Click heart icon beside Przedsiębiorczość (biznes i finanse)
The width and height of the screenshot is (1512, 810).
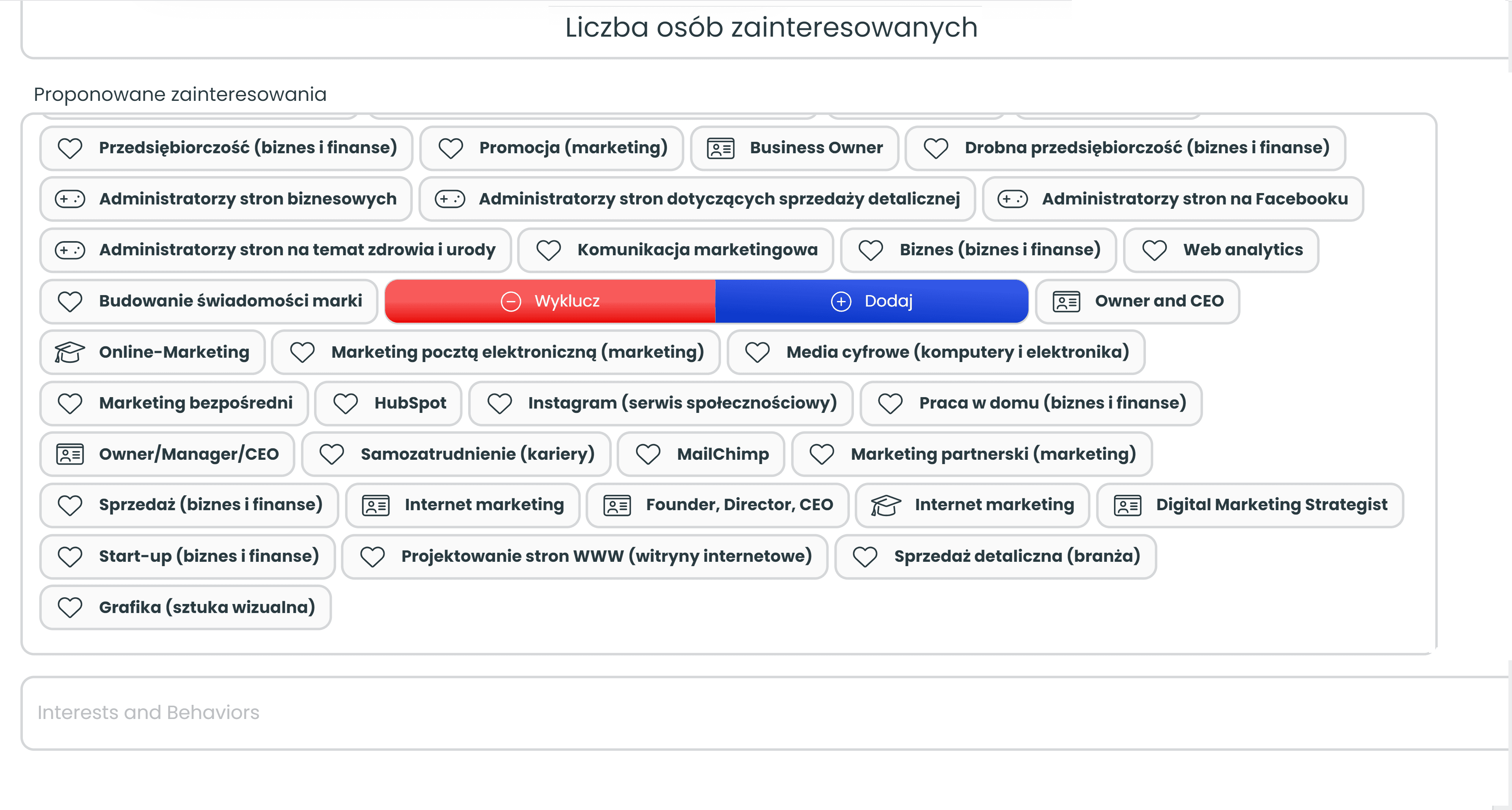coord(70,148)
